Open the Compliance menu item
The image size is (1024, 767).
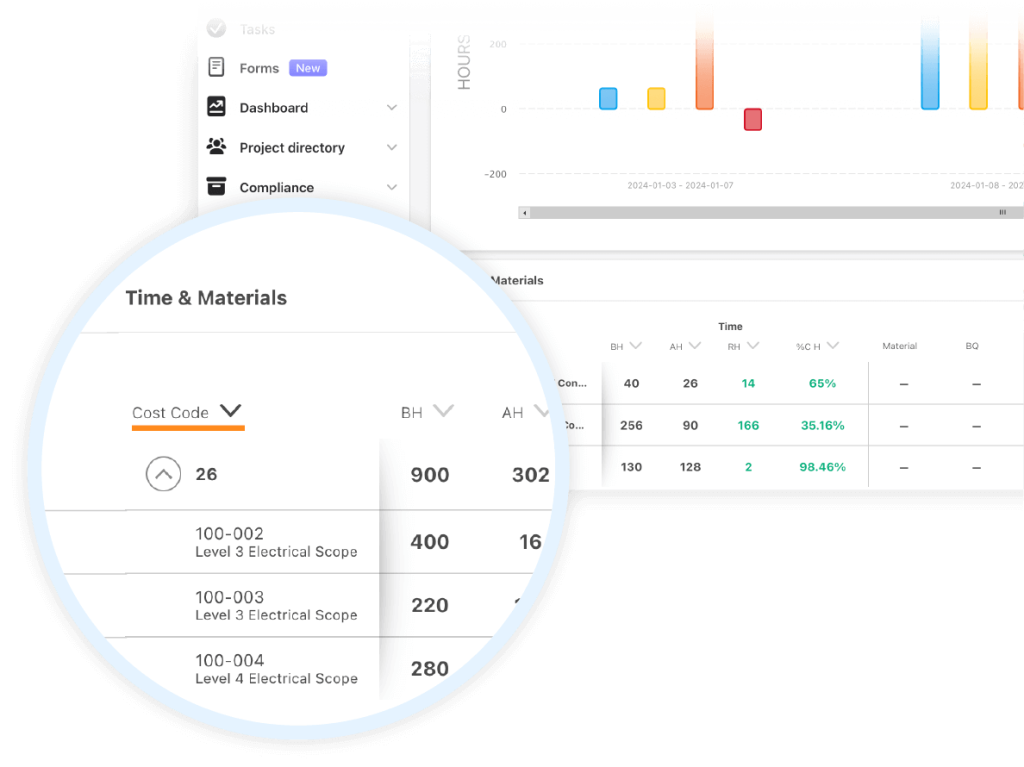tap(276, 188)
